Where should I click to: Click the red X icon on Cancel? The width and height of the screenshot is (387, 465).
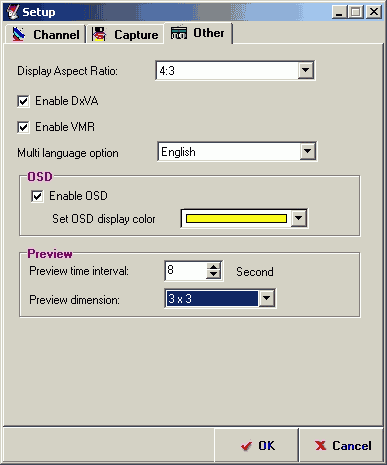coord(320,446)
